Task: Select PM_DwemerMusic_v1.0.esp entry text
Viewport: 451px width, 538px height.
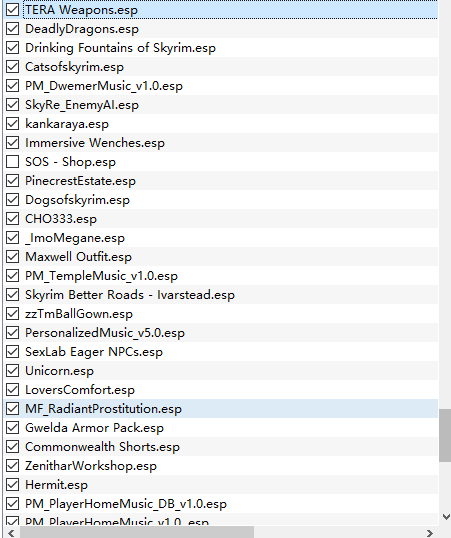Action: [x=104, y=86]
